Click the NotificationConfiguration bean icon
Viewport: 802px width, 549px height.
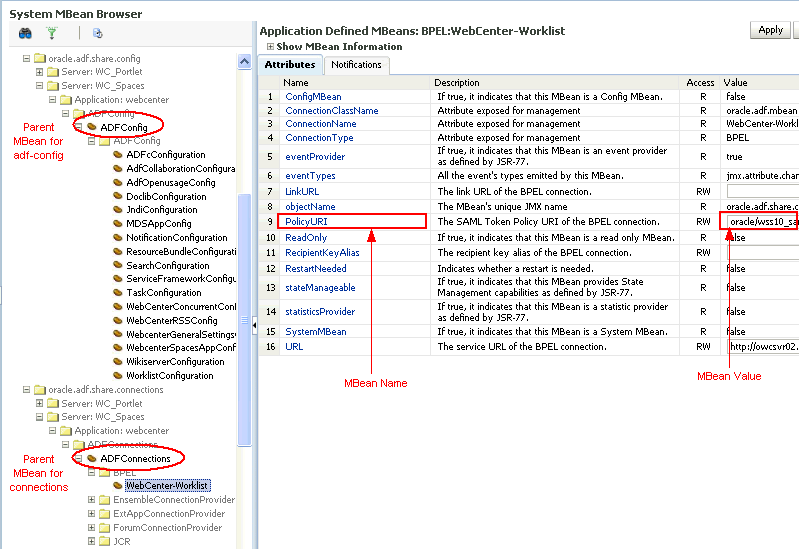[118, 237]
